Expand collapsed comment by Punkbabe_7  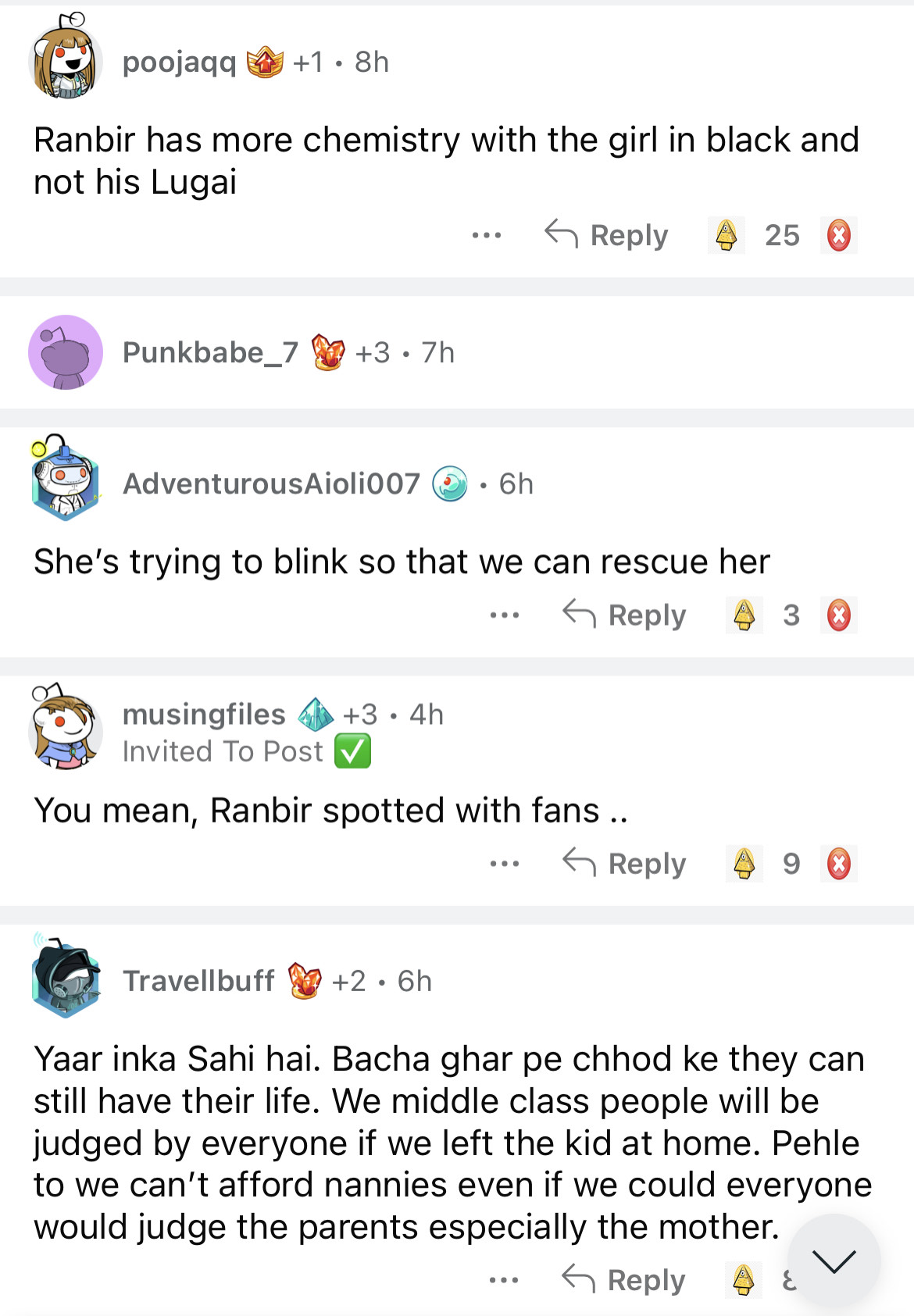[469, 352]
